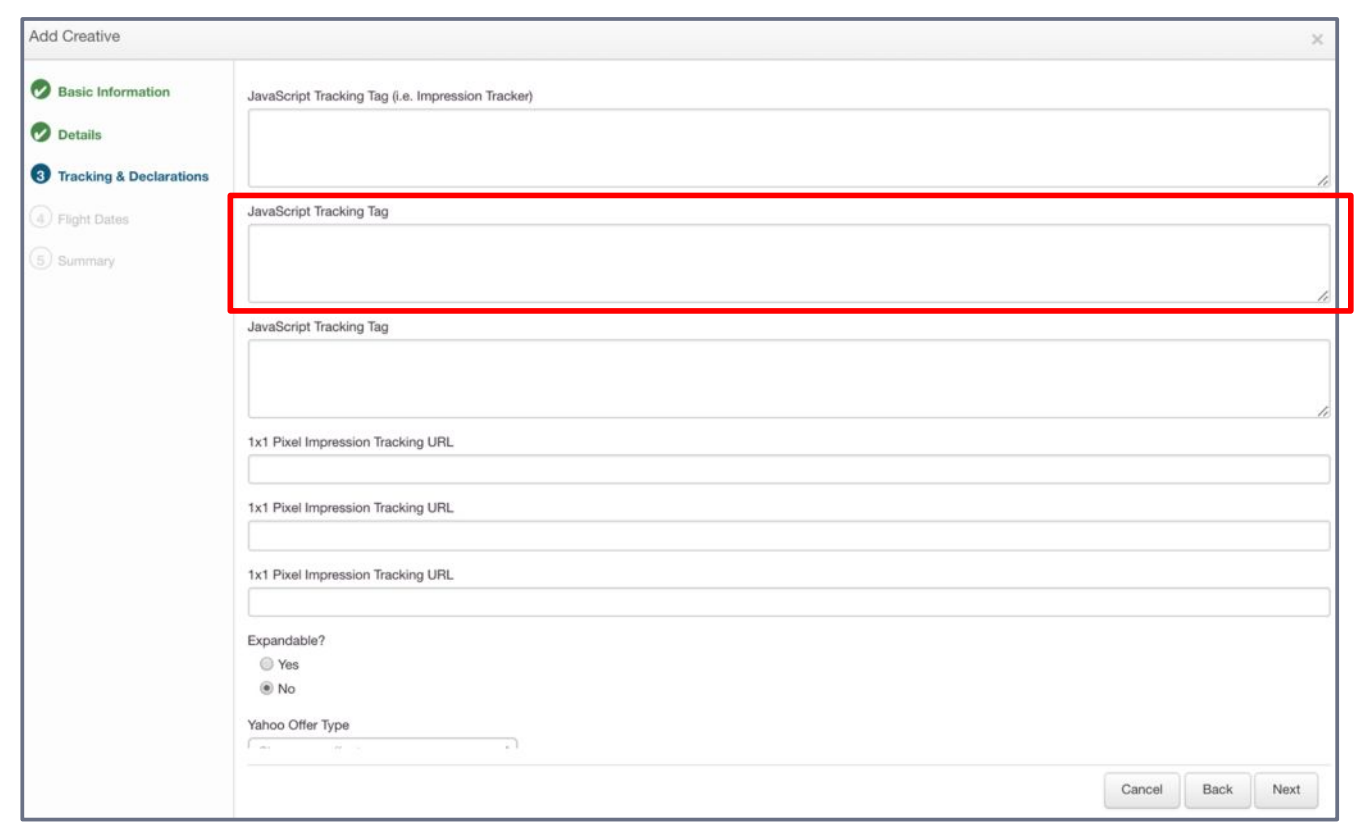Click the step 3 number circle icon
Viewport: 1363px width, 827px height.
tap(41, 176)
